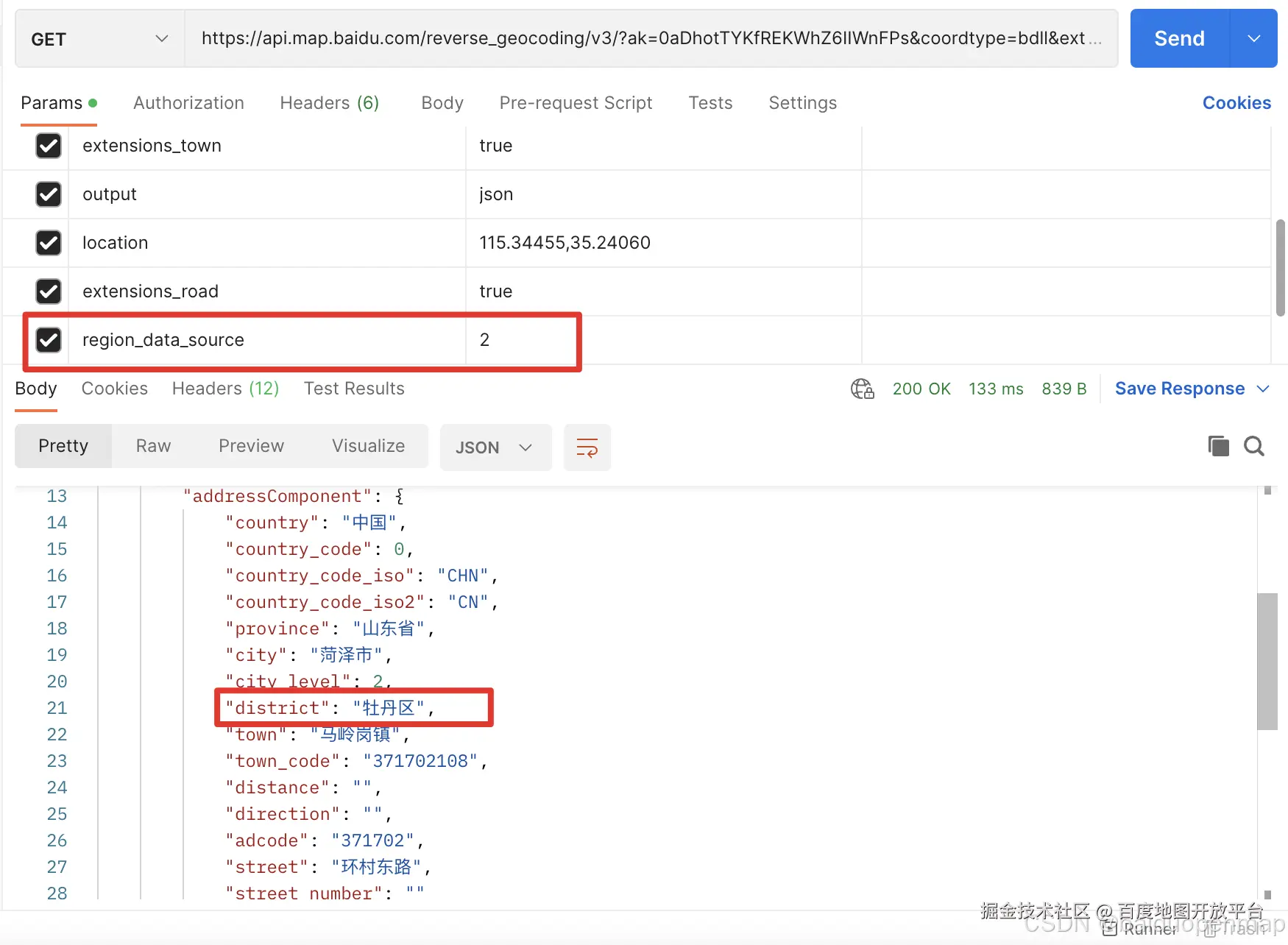The height and width of the screenshot is (945, 1288).
Task: Click the response body vertical scrollbar
Action: point(1267,661)
